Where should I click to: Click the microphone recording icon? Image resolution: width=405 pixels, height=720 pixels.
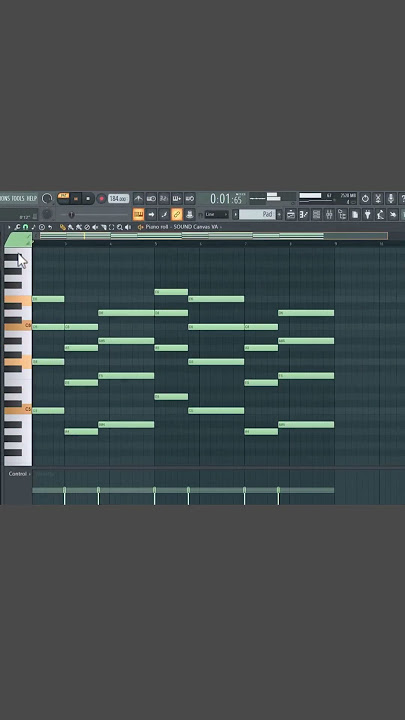pos(391,198)
